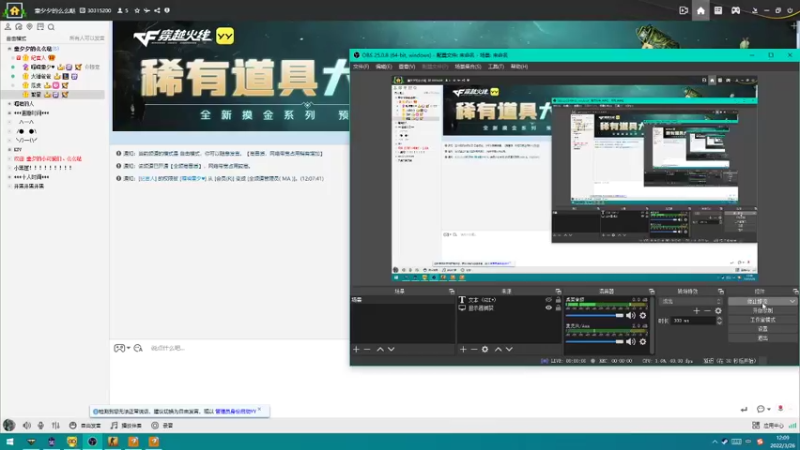Image resolution: width=800 pixels, height=450 pixels.
Task: Open transition properties gear in OBS
Action: (718, 311)
